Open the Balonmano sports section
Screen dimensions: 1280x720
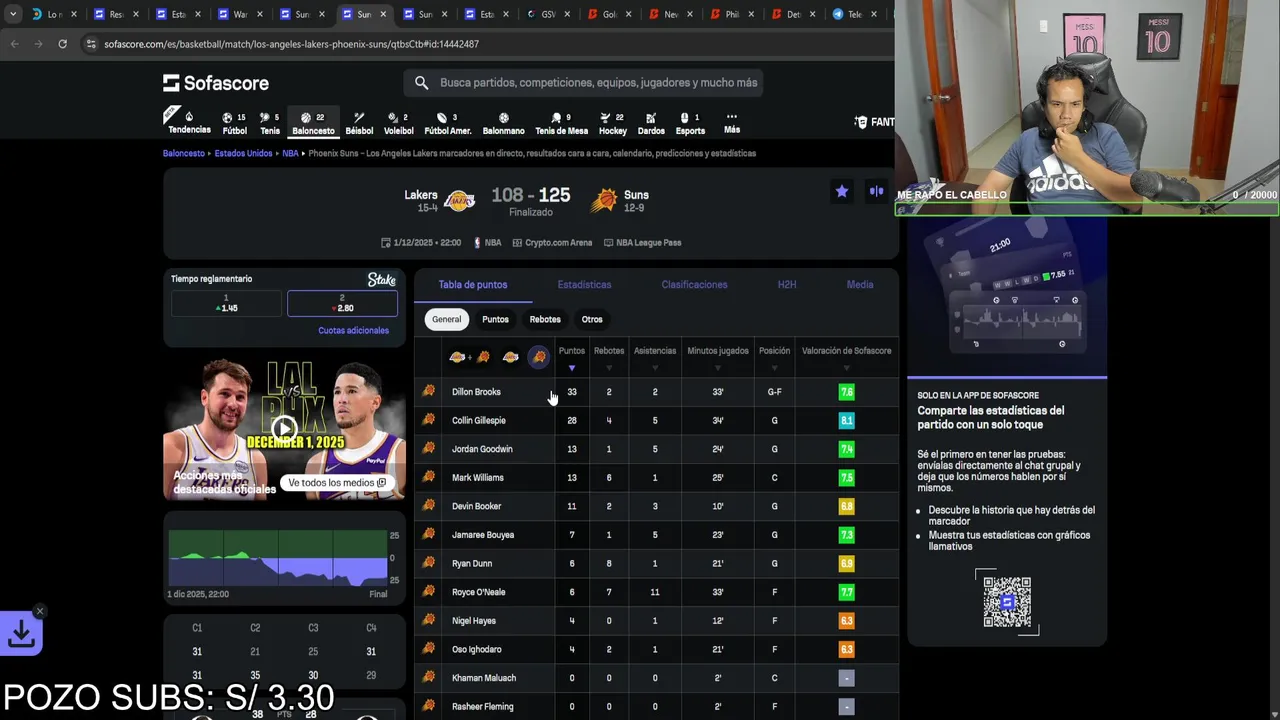pyautogui.click(x=503, y=123)
